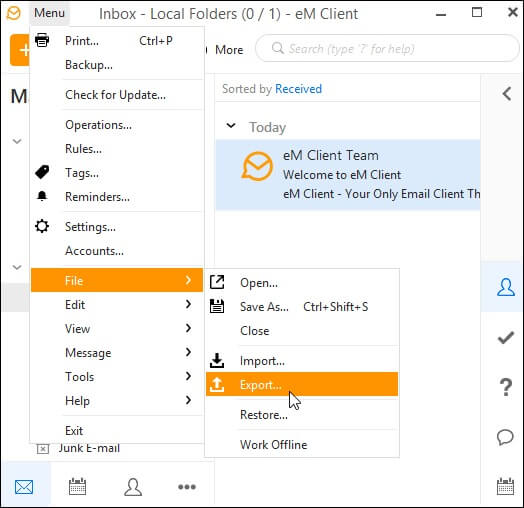The width and height of the screenshot is (524, 508).
Task: Open the sidebar calendar icon
Action: [x=505, y=486]
